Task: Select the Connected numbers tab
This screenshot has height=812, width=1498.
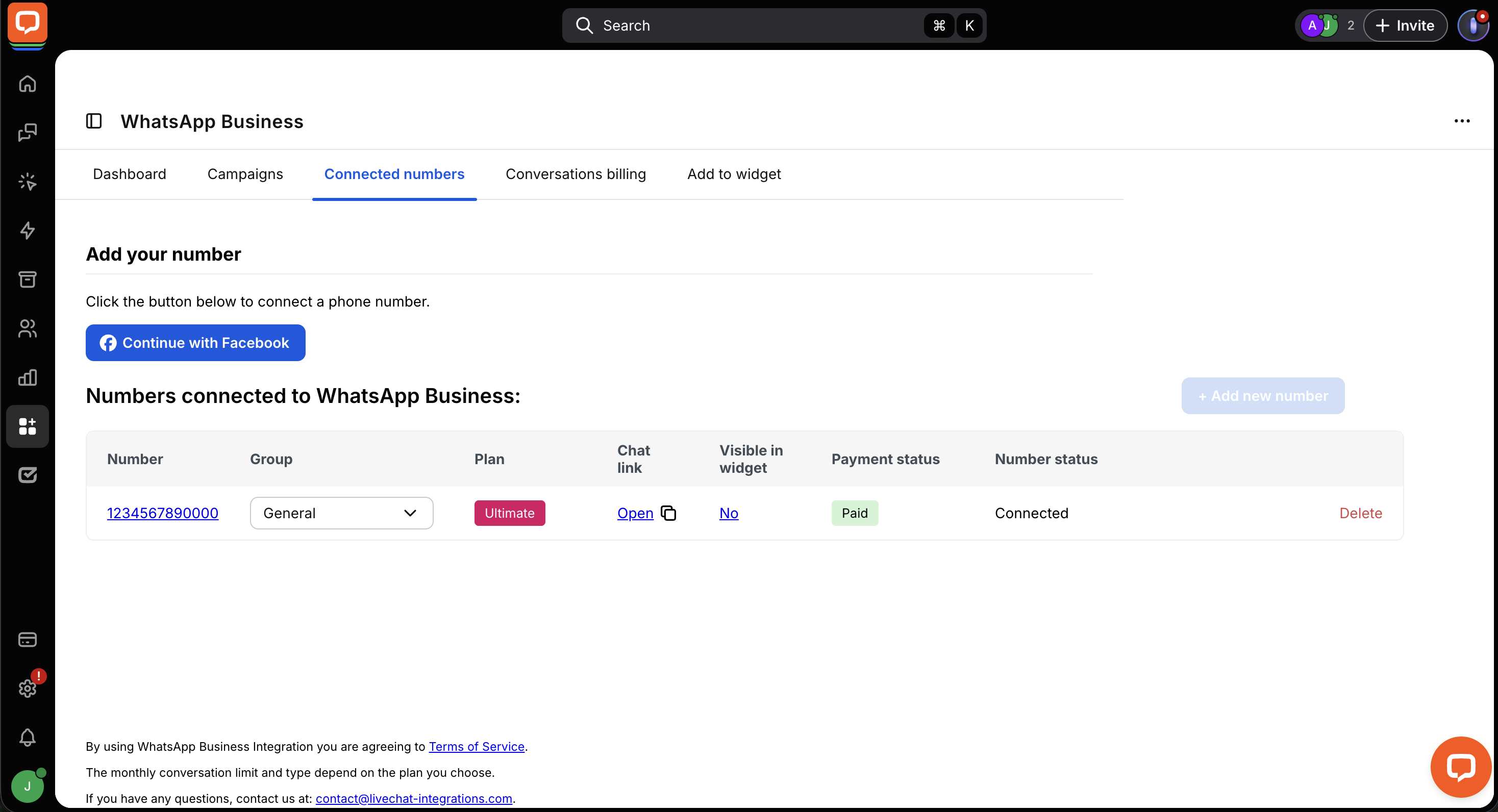Action: [x=394, y=174]
